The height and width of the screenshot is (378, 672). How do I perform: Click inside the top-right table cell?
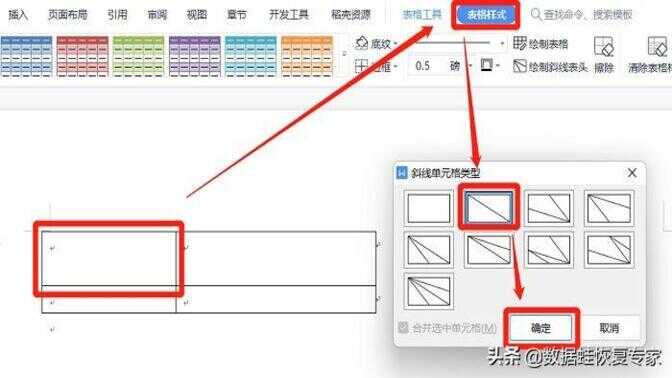276,258
